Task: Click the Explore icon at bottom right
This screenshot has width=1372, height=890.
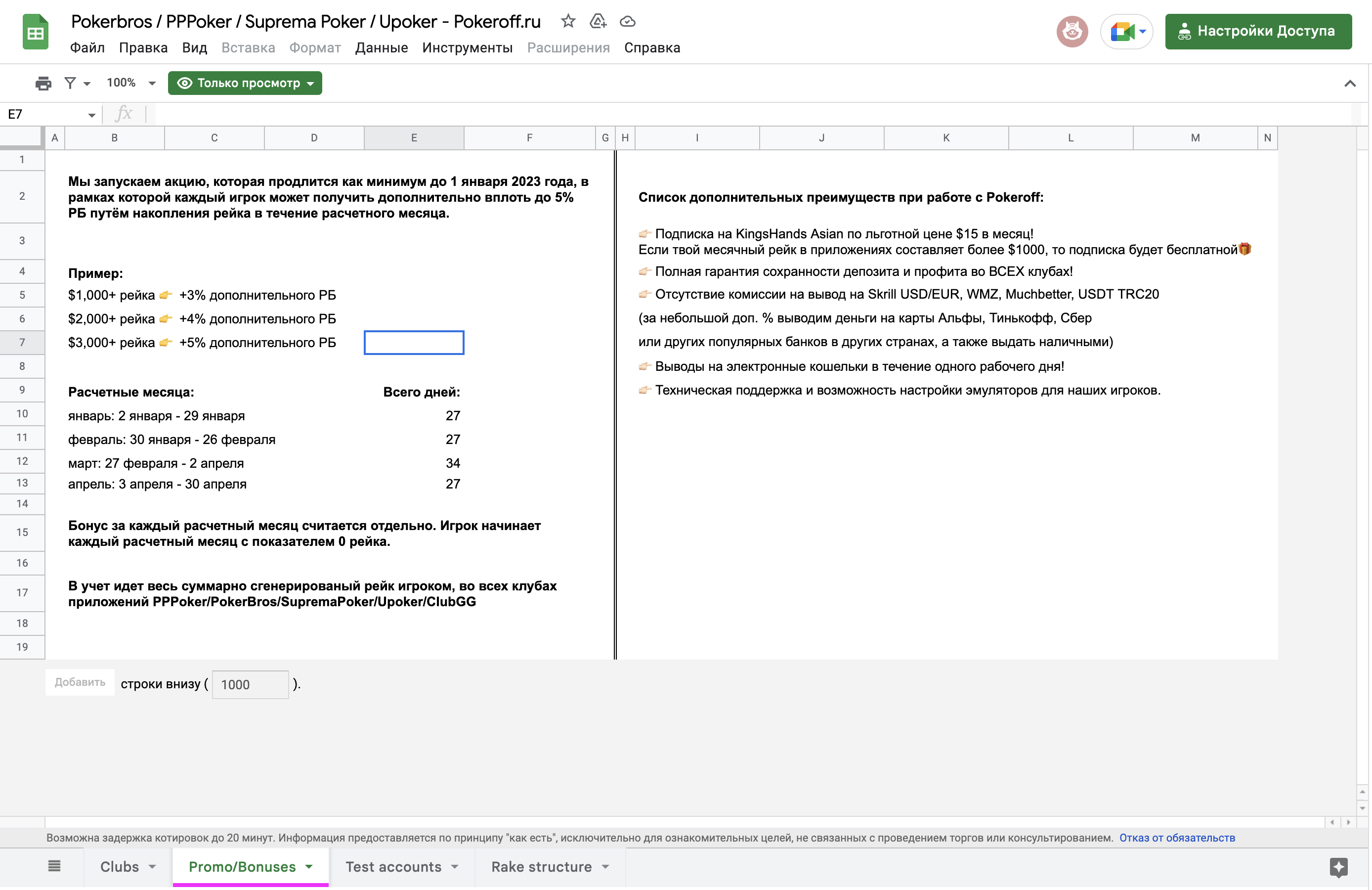Action: (1338, 866)
